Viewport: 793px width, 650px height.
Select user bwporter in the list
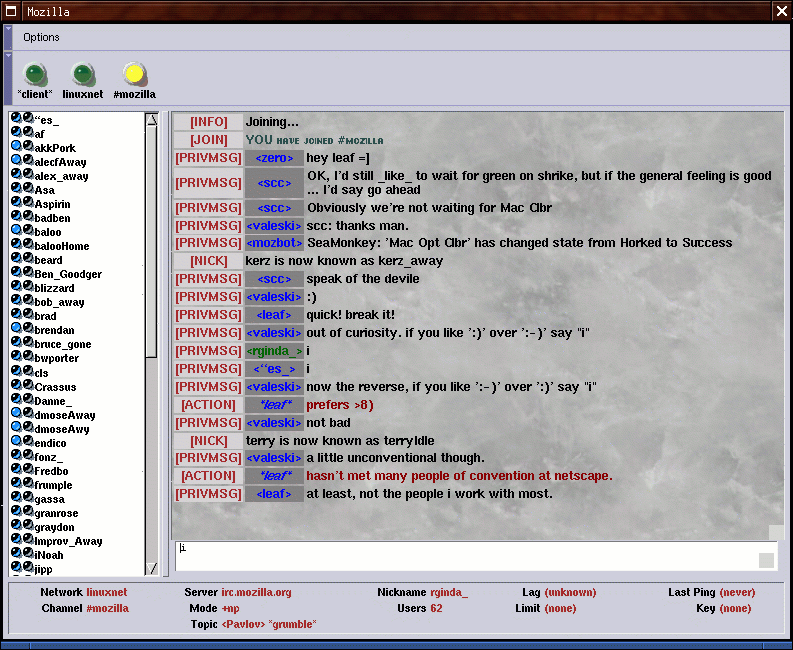coord(56,358)
